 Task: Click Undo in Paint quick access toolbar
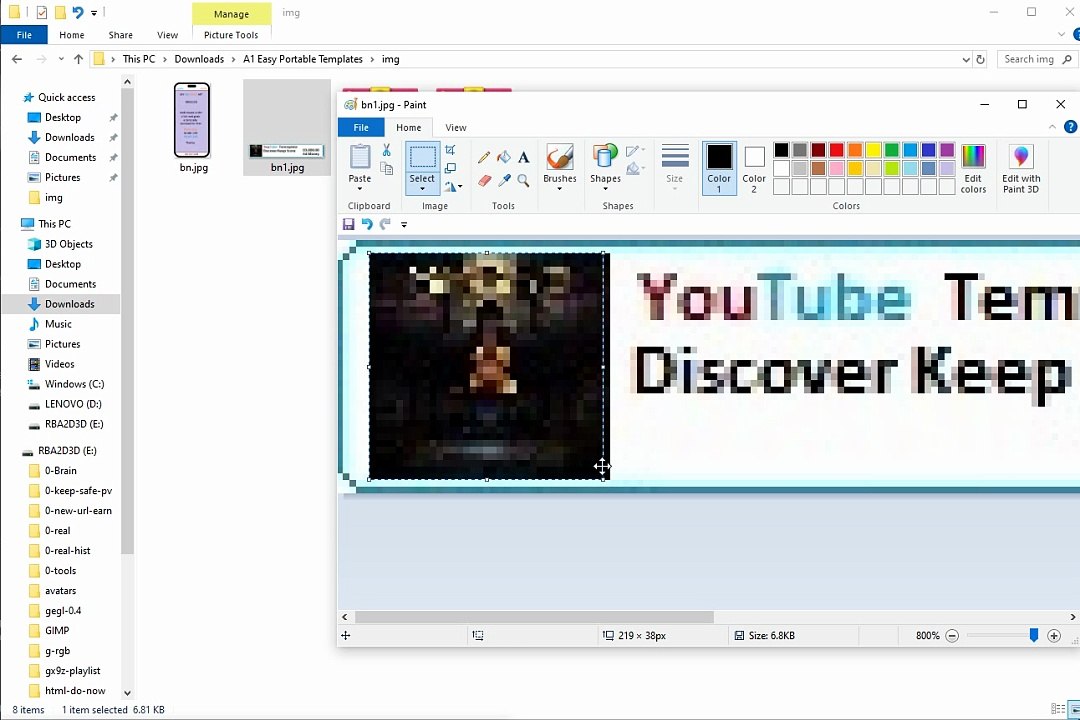click(366, 224)
